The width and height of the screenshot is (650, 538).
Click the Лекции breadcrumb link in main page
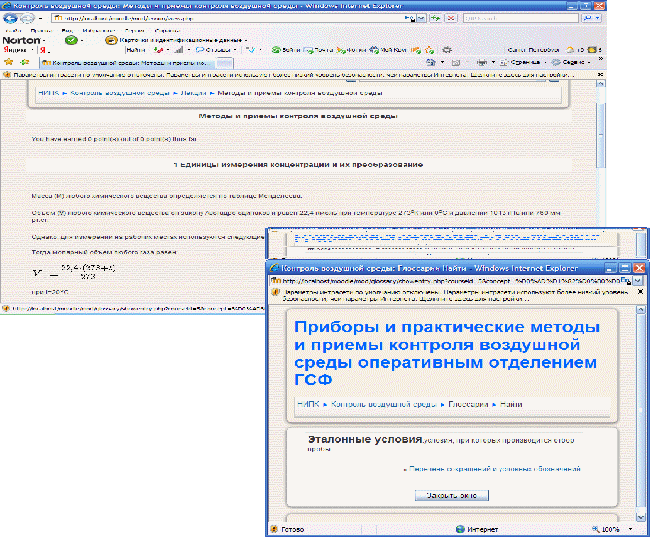click(x=194, y=93)
